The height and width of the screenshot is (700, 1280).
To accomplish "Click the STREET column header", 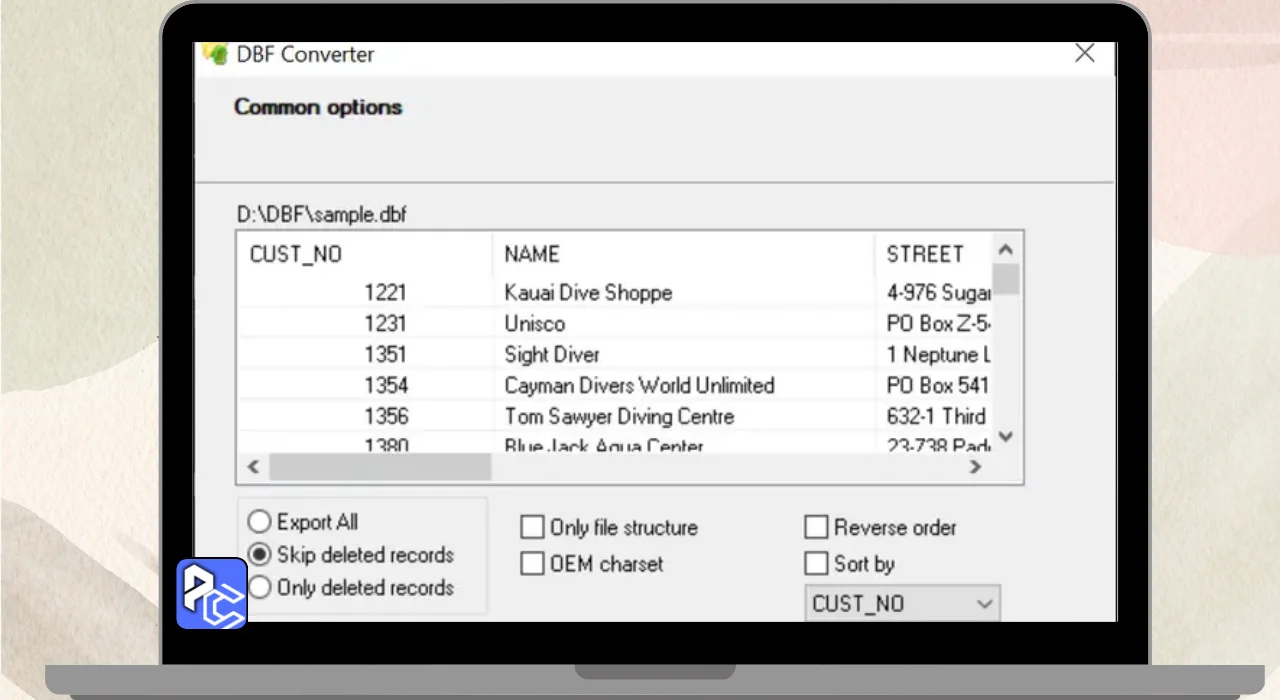I will pos(925,254).
